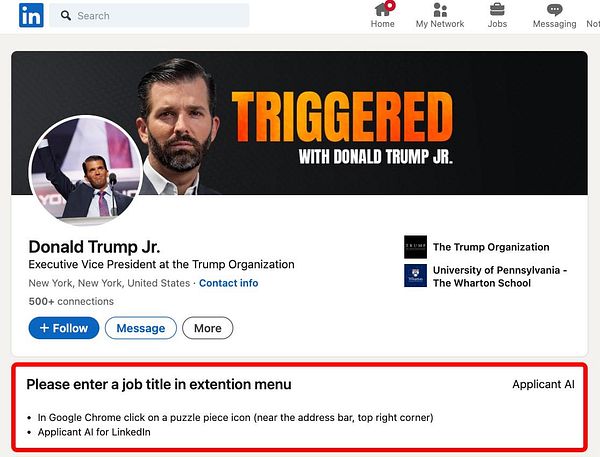Click The Trump Organization logo icon
Viewport: 600px width, 457px height.
pyautogui.click(x=415, y=247)
